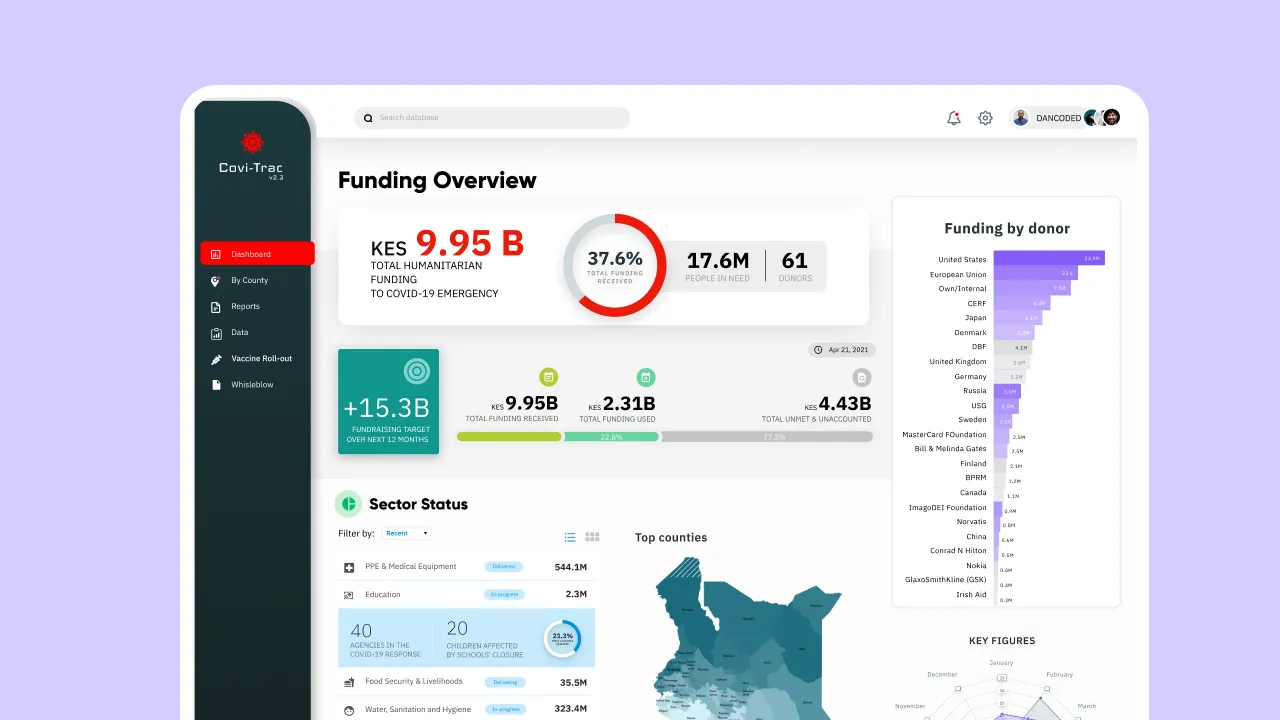
Task: Open the Recent filter dropdown
Action: (406, 533)
